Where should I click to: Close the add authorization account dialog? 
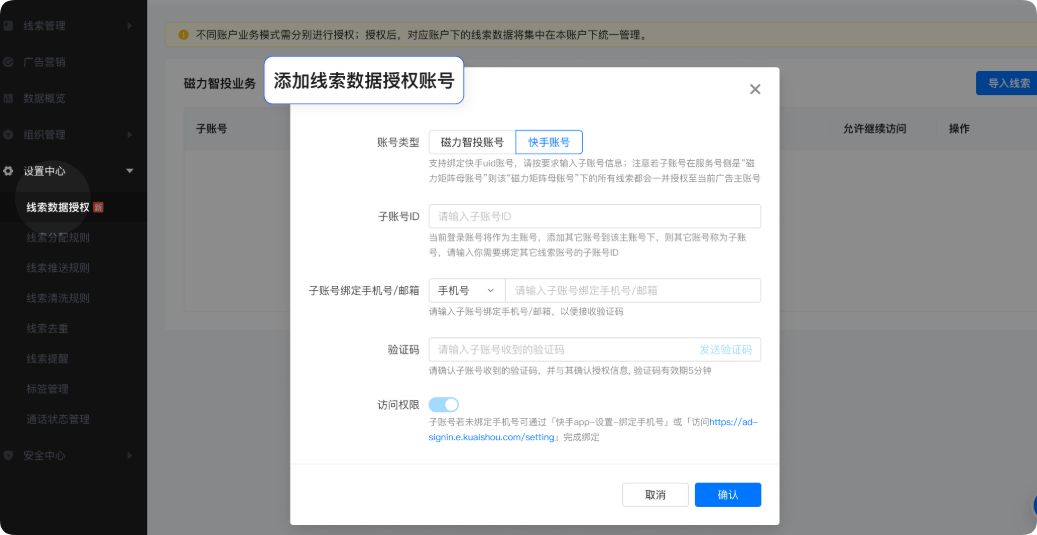click(755, 89)
